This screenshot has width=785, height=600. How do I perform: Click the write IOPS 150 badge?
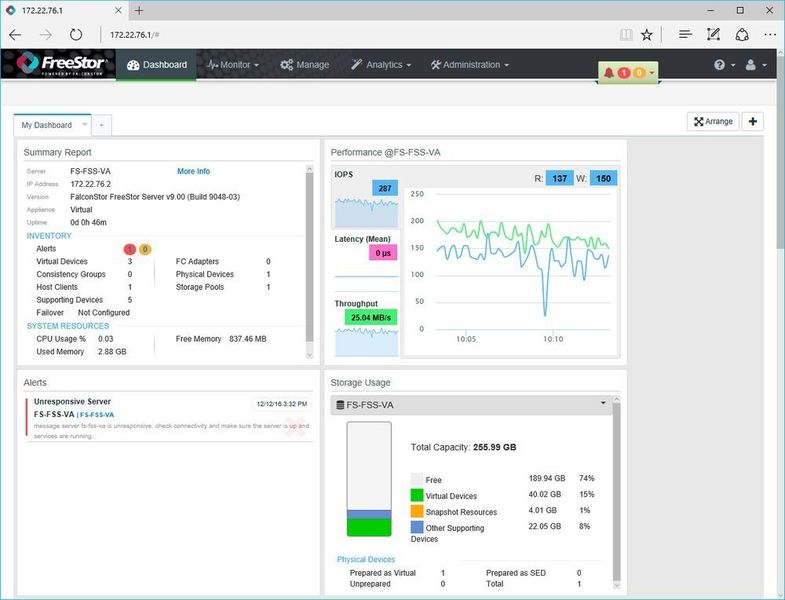(603, 178)
